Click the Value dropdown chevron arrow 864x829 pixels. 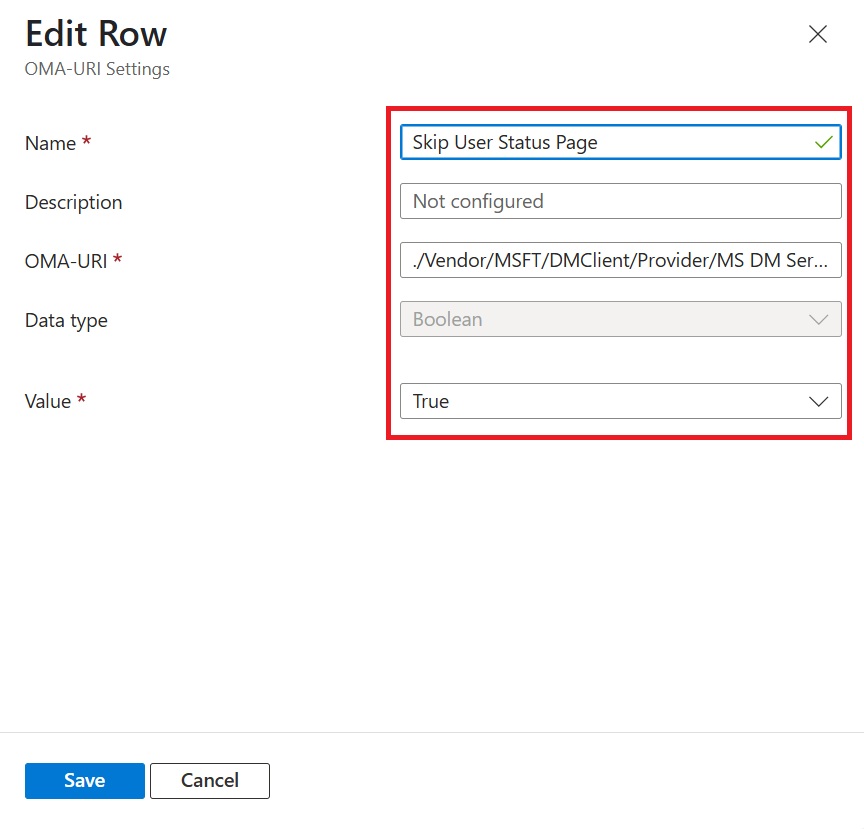point(818,401)
